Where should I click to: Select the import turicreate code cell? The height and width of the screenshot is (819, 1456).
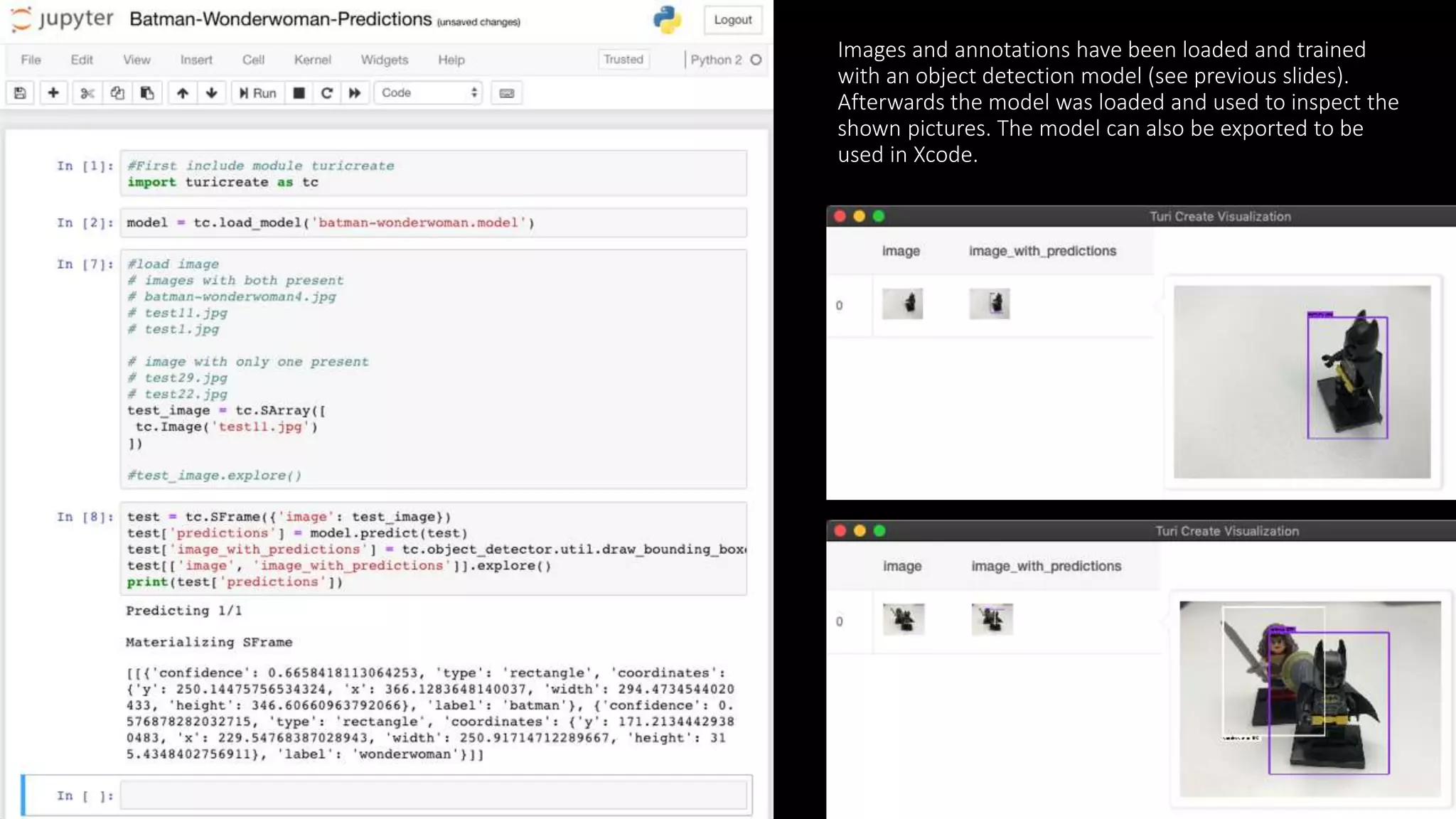[434, 173]
